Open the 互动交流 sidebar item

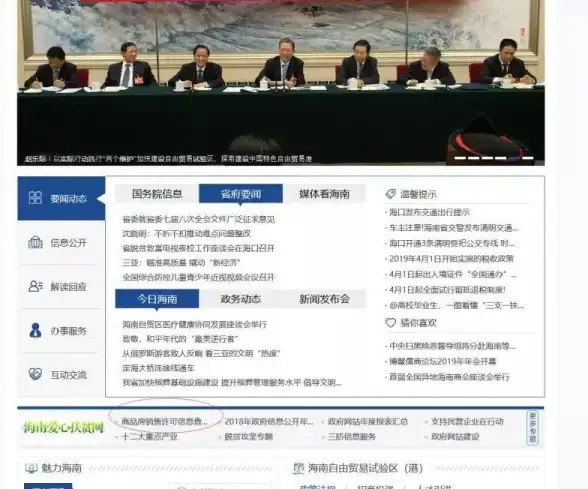click(61, 375)
